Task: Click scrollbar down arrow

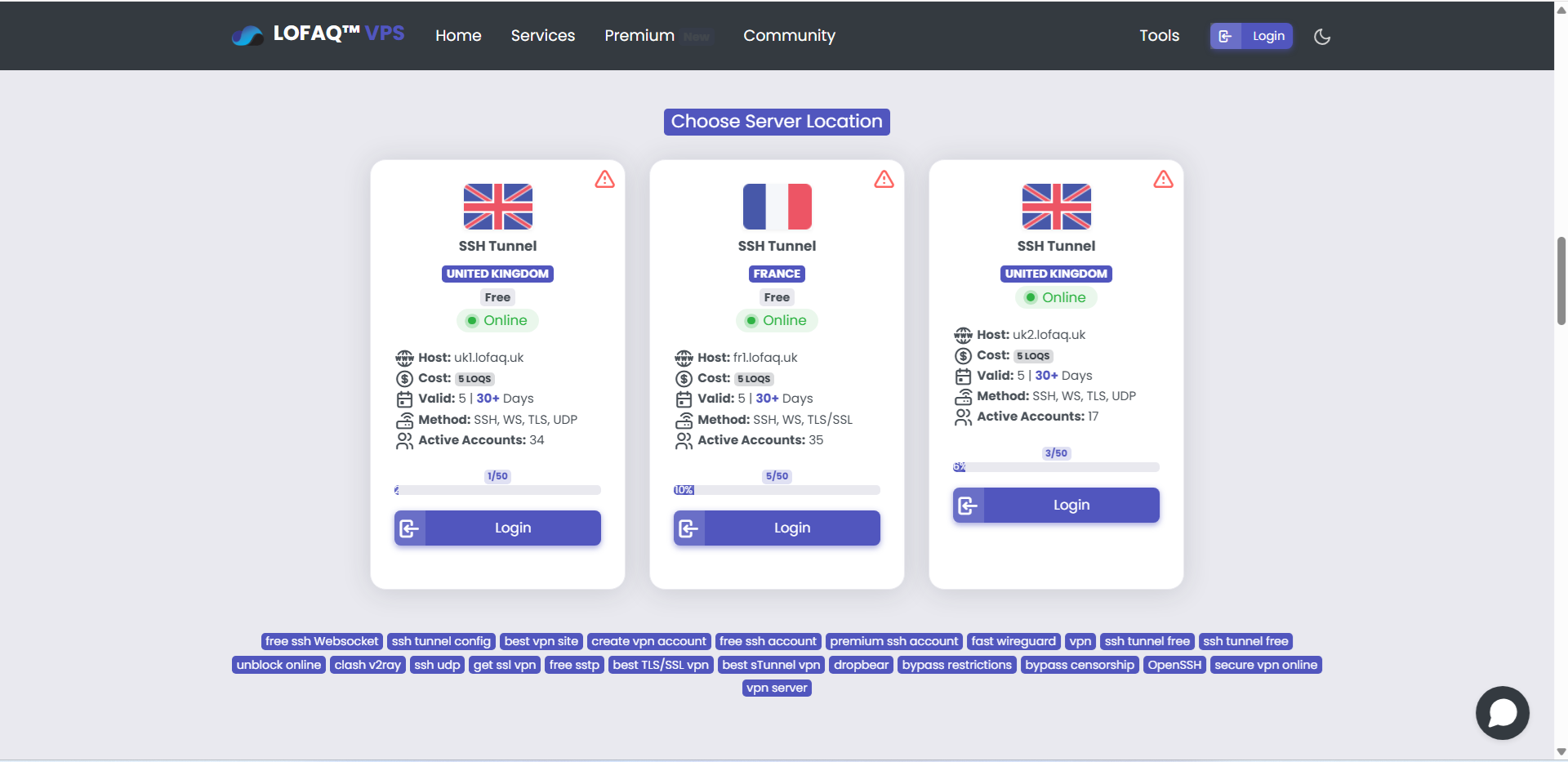Action: [1561, 752]
